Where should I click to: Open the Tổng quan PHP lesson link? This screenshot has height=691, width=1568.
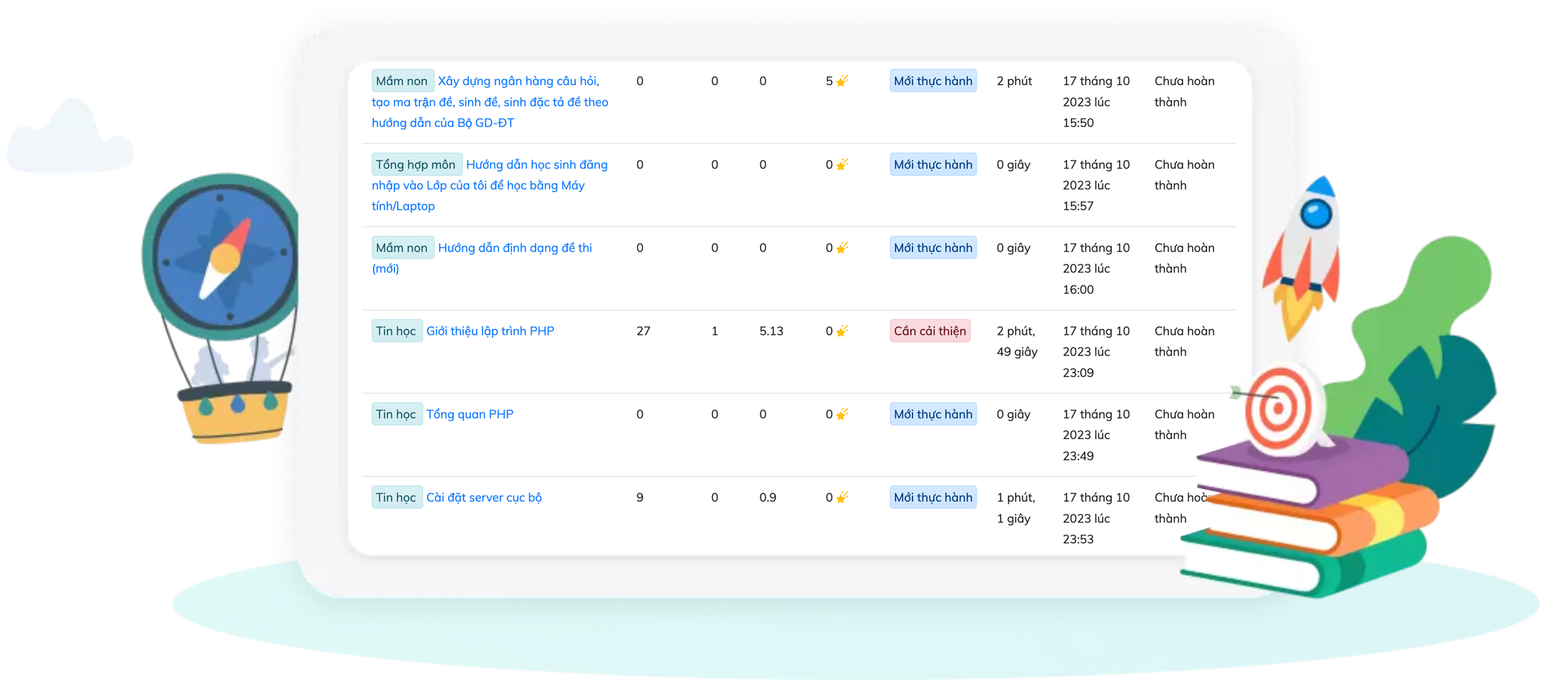469,414
